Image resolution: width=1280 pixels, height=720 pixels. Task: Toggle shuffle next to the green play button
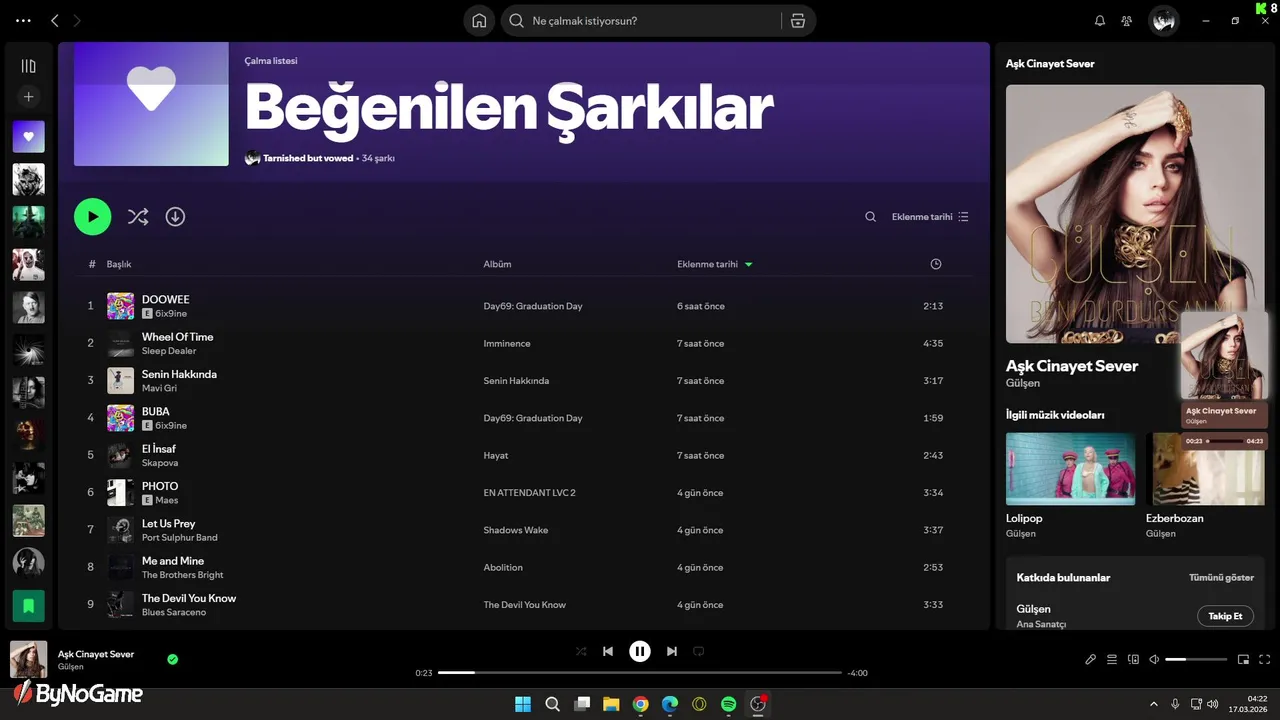[x=138, y=217]
